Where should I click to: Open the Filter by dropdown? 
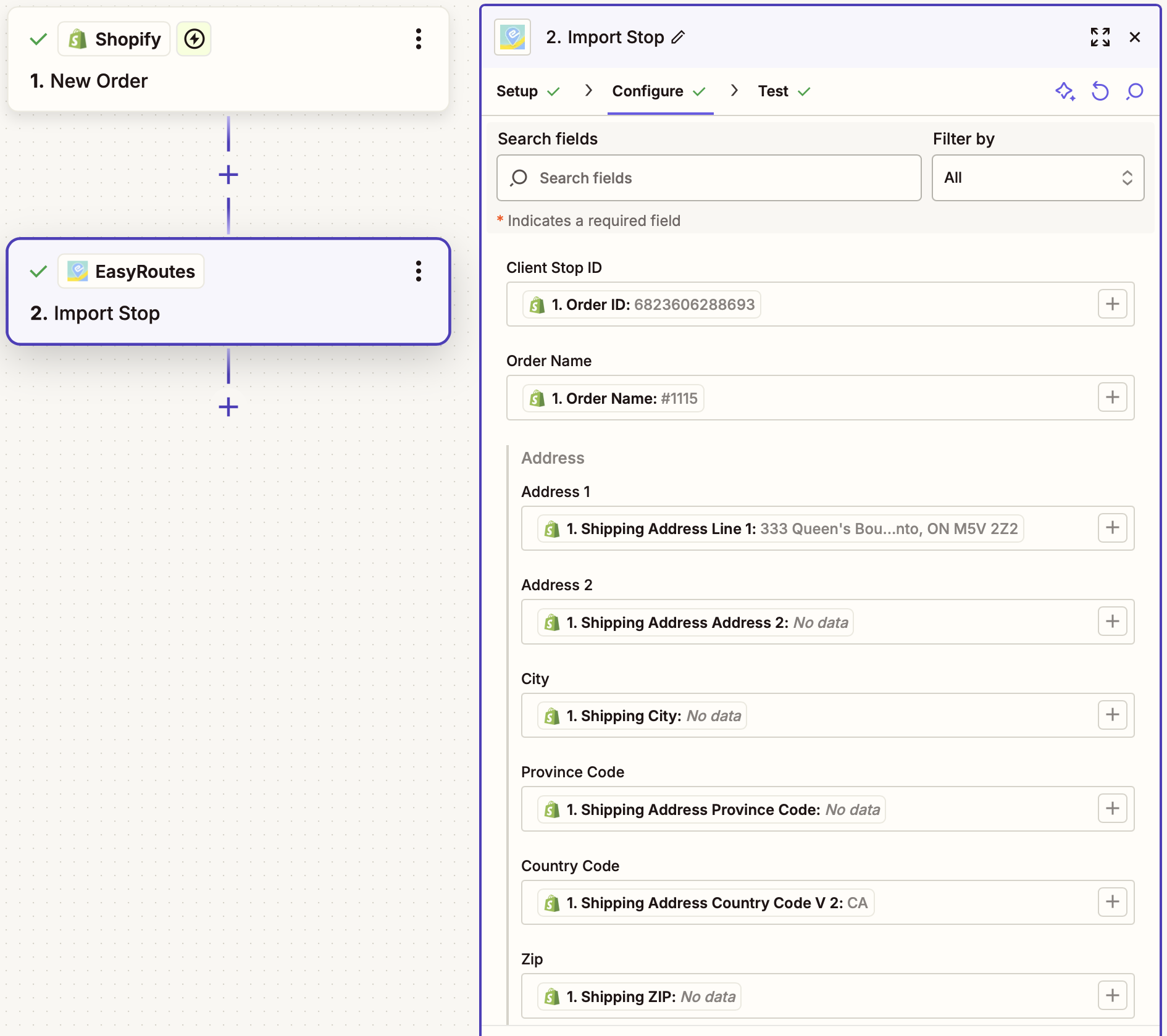[x=1038, y=178]
